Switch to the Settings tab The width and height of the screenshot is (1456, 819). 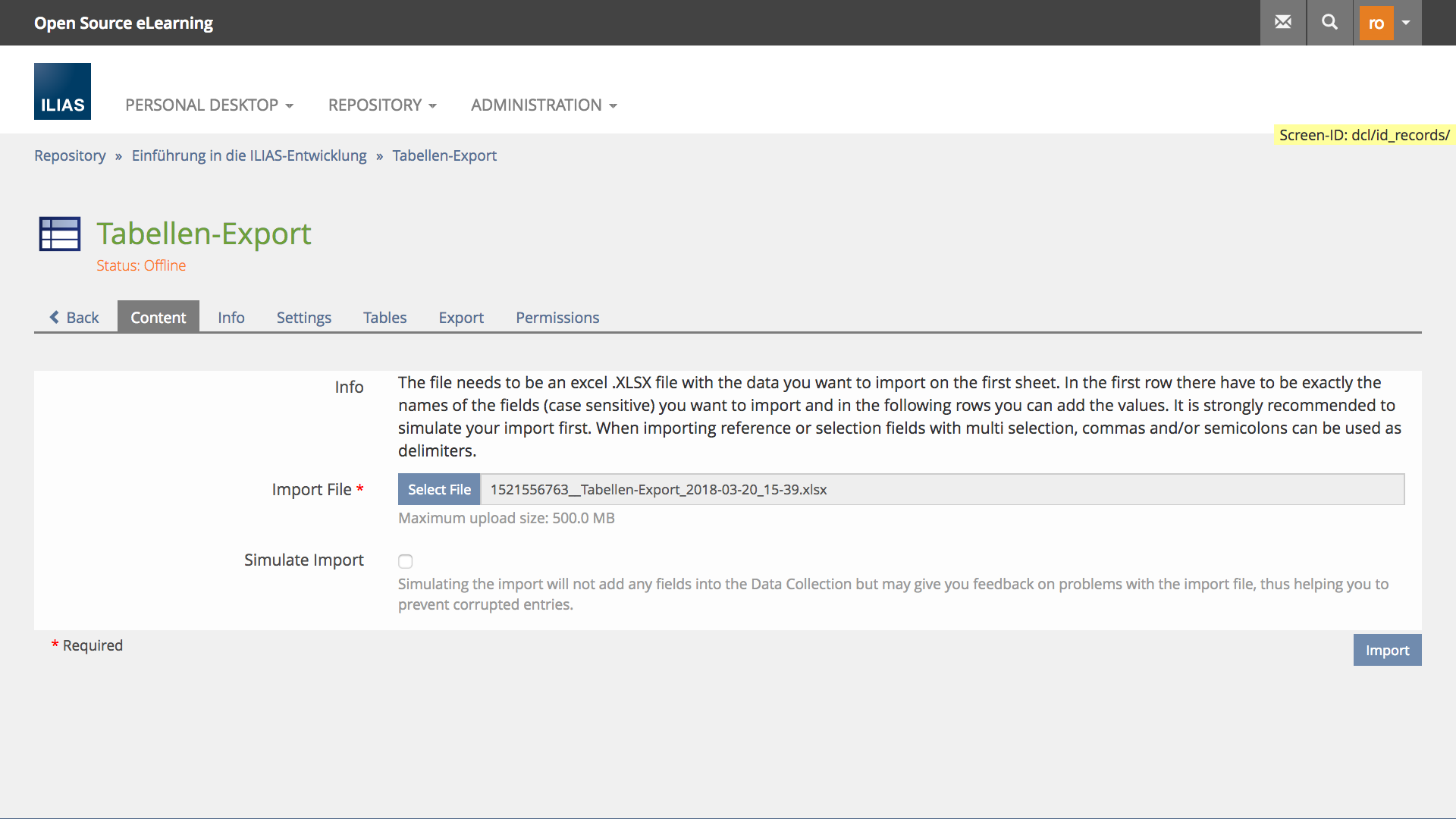[303, 317]
